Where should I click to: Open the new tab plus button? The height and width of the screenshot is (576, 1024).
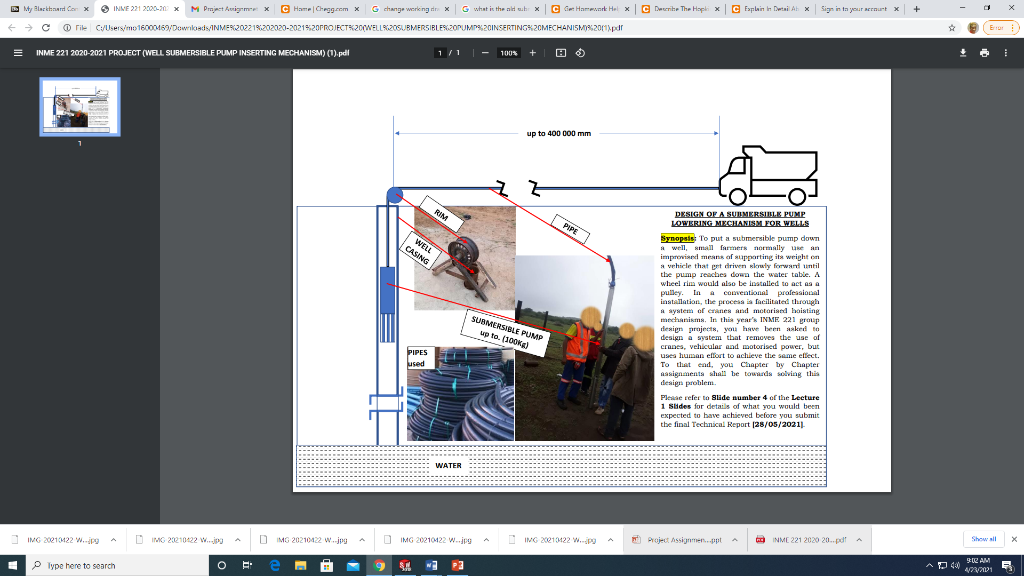point(915,9)
